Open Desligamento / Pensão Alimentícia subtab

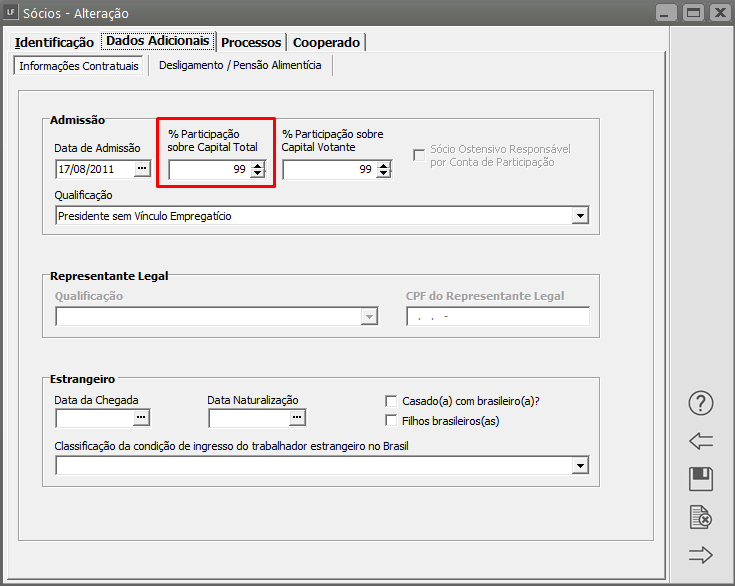(240, 65)
